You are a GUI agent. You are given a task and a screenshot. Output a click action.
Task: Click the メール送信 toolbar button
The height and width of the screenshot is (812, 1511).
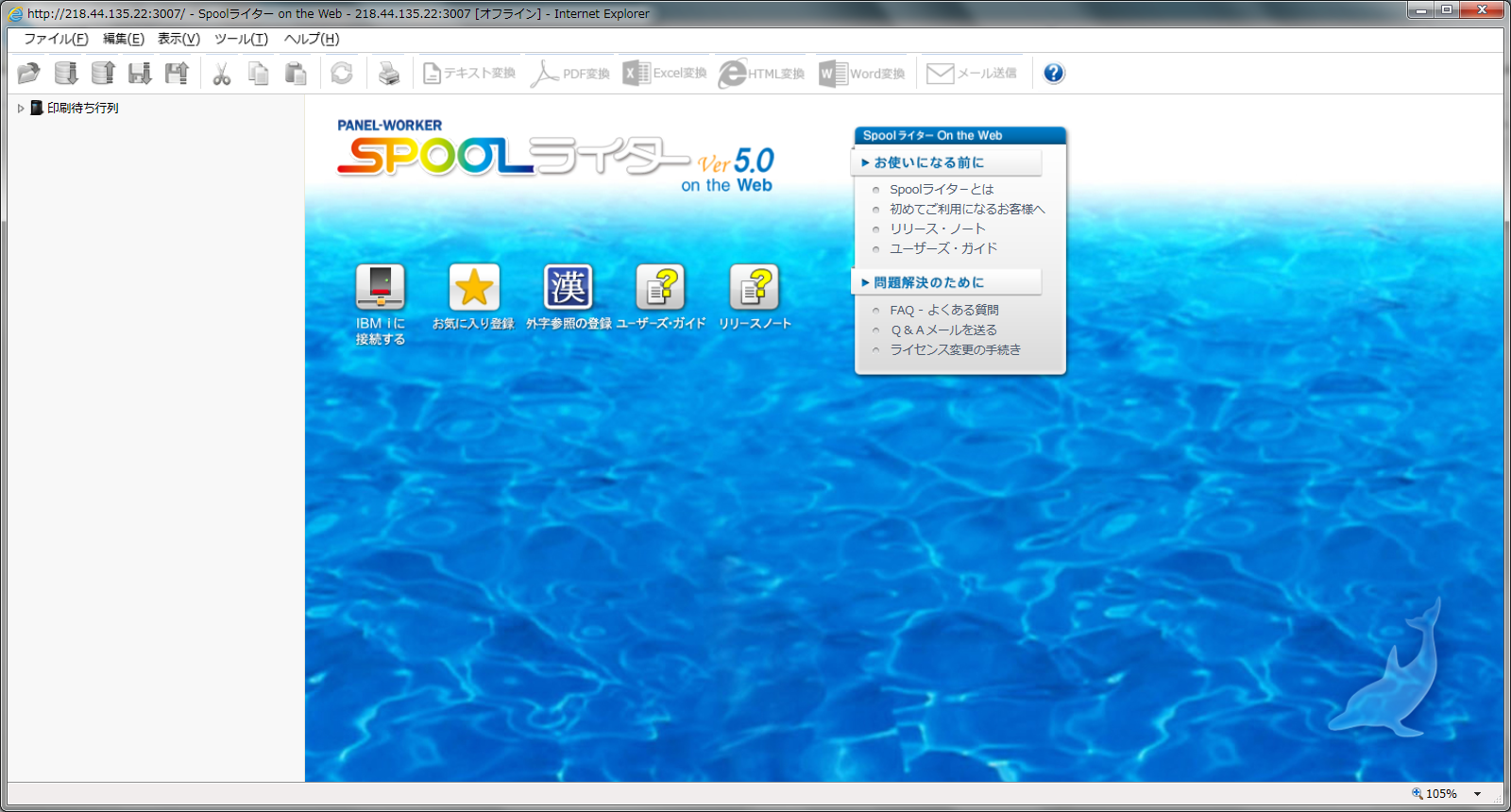972,74
